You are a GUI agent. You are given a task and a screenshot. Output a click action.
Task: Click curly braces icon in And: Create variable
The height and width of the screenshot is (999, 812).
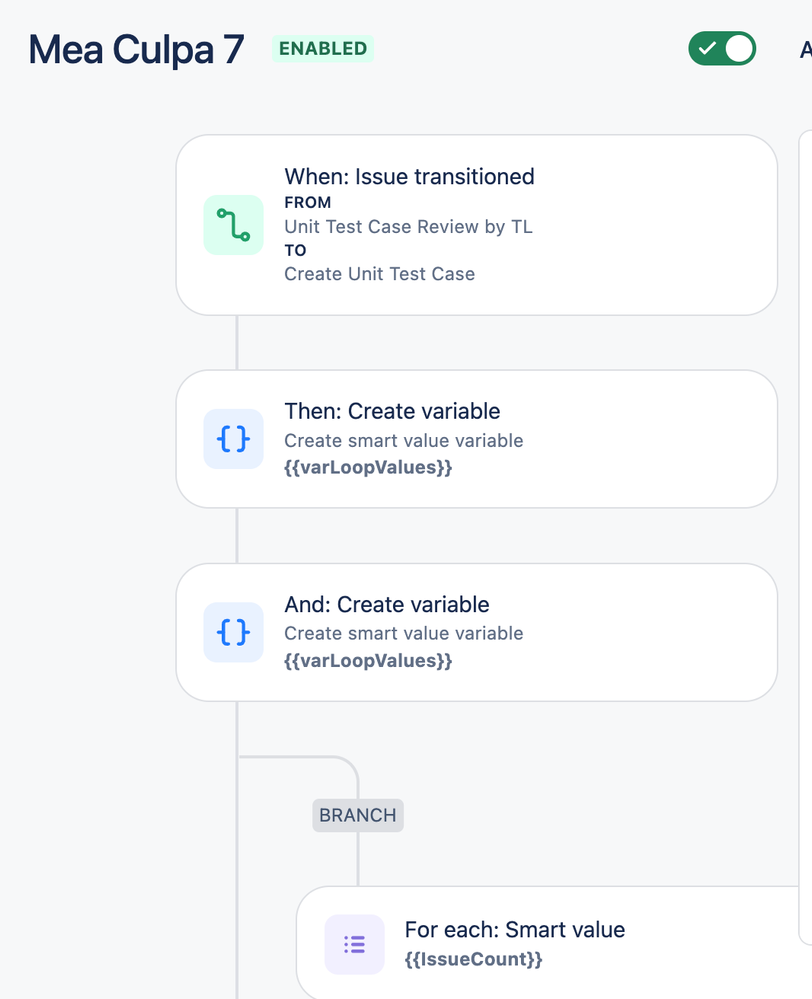click(x=233, y=632)
